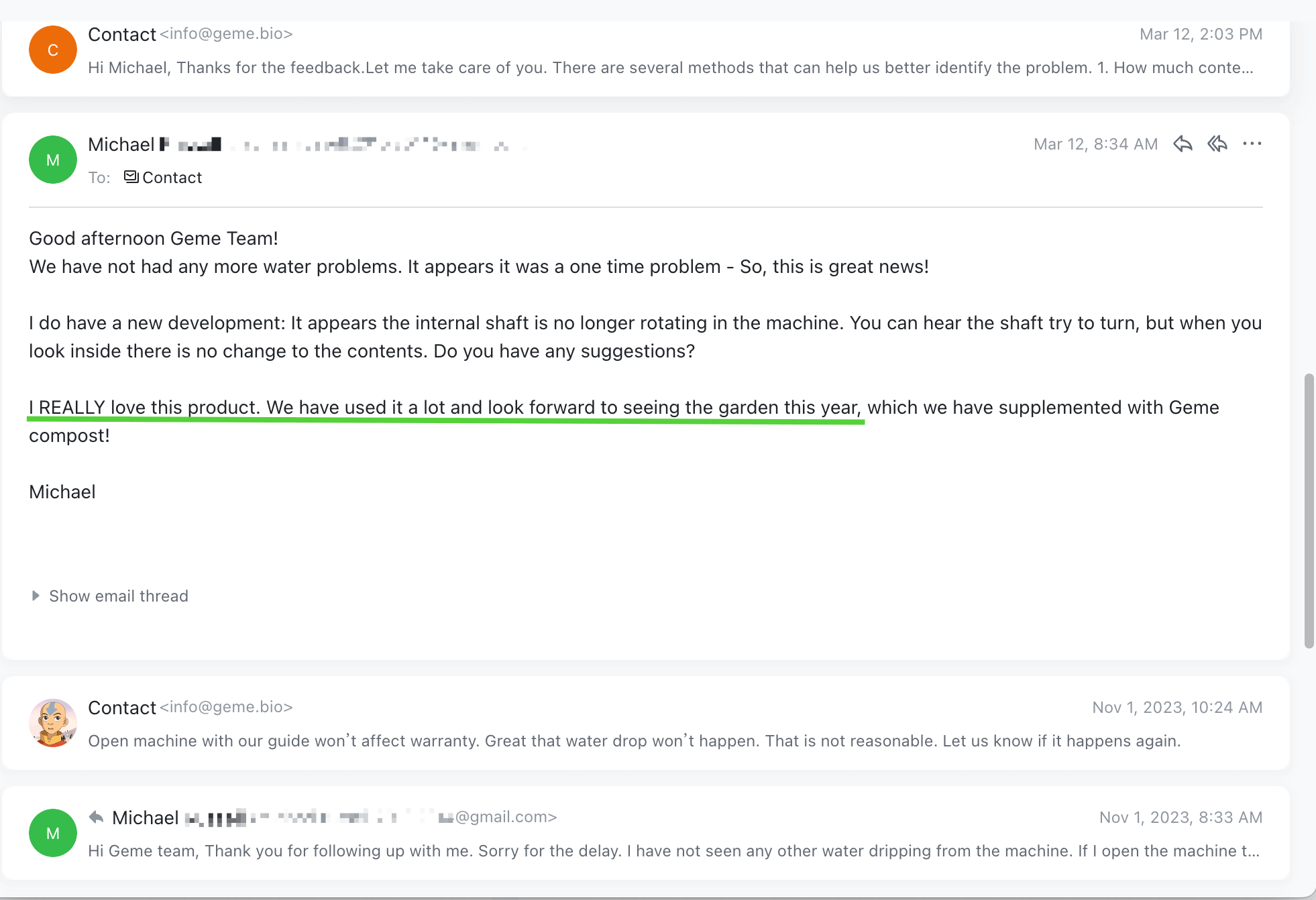Click the Nov 1, 2023, 10:24 AM timestamp

[x=1176, y=707]
